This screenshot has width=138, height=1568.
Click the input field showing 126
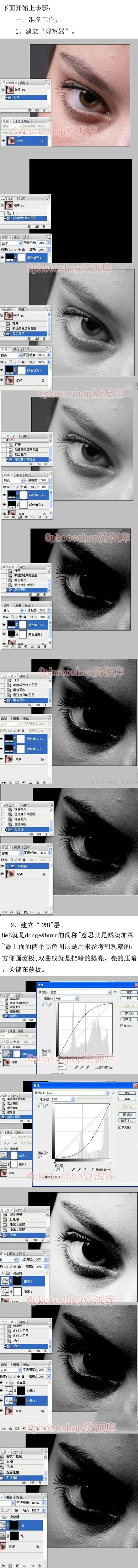pos(63,1068)
